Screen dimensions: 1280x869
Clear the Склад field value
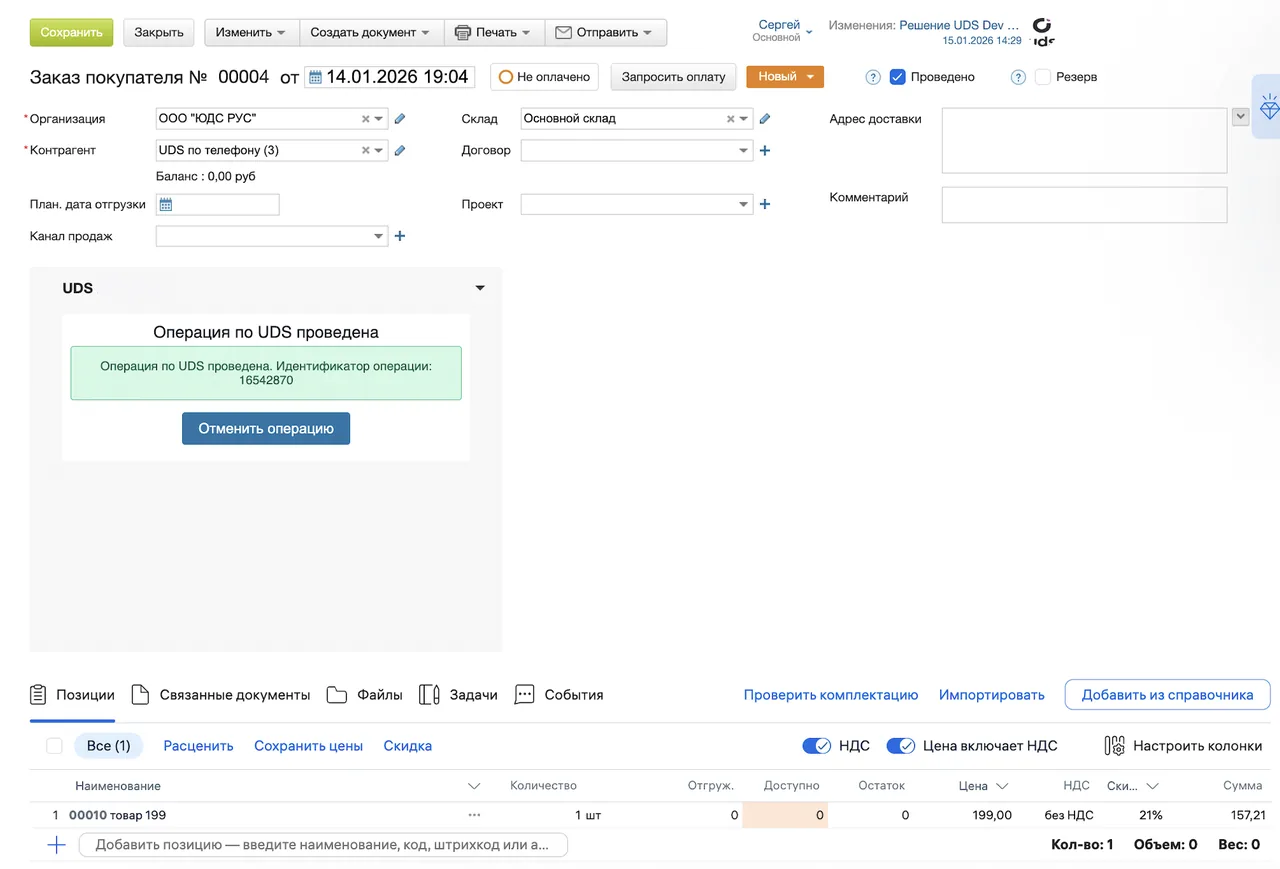(x=731, y=119)
